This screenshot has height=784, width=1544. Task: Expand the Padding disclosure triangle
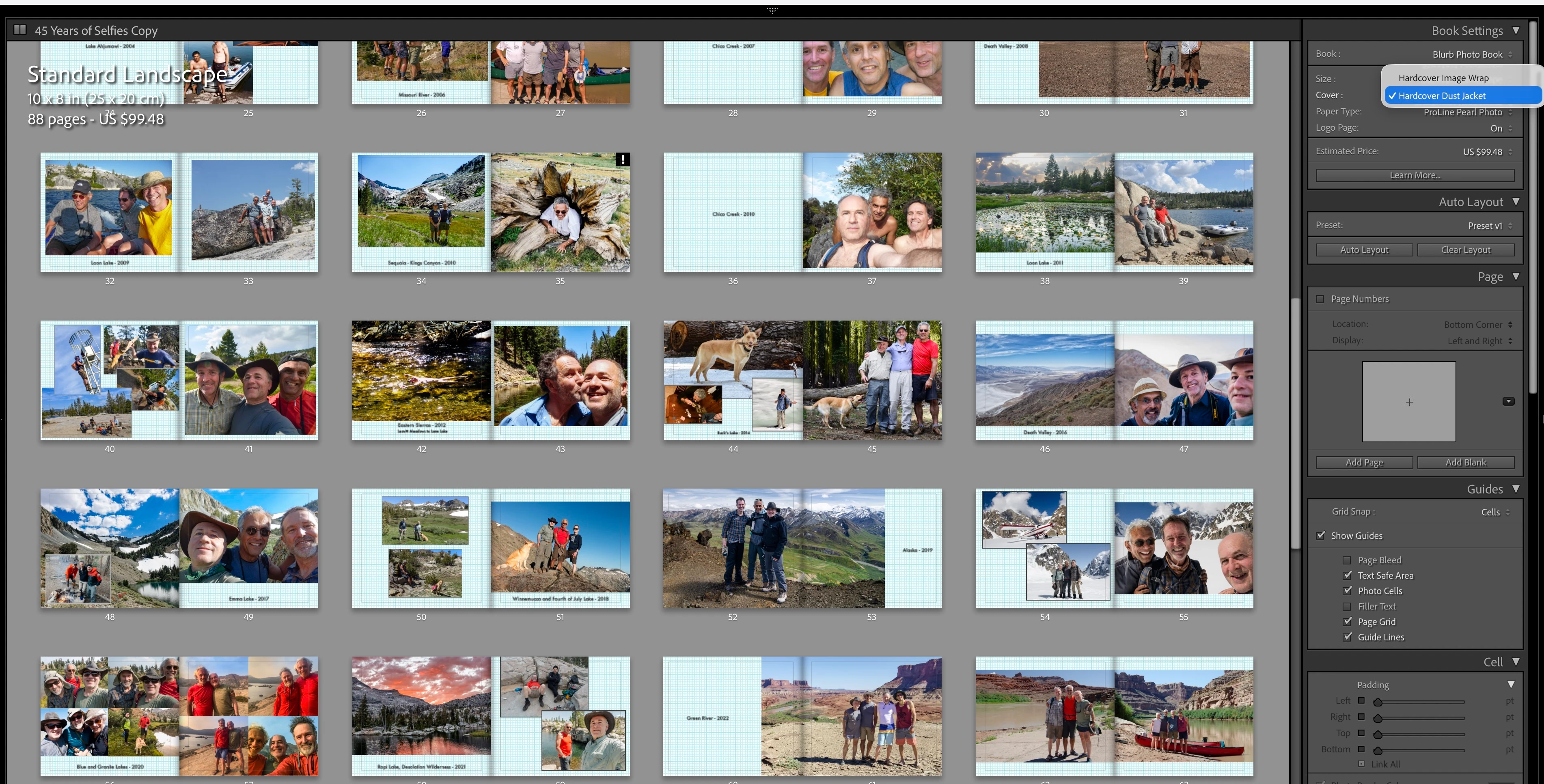(x=1510, y=685)
